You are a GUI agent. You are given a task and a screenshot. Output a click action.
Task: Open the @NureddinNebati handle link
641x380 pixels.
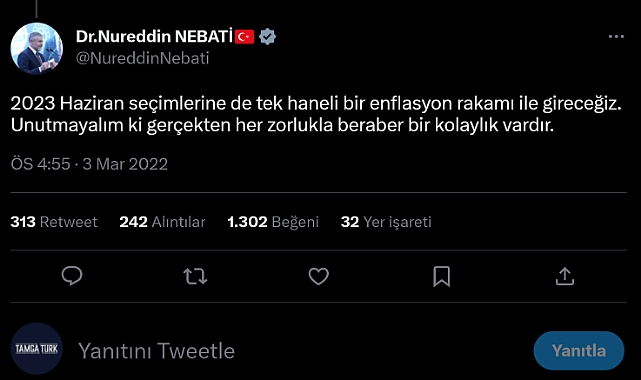(x=143, y=58)
